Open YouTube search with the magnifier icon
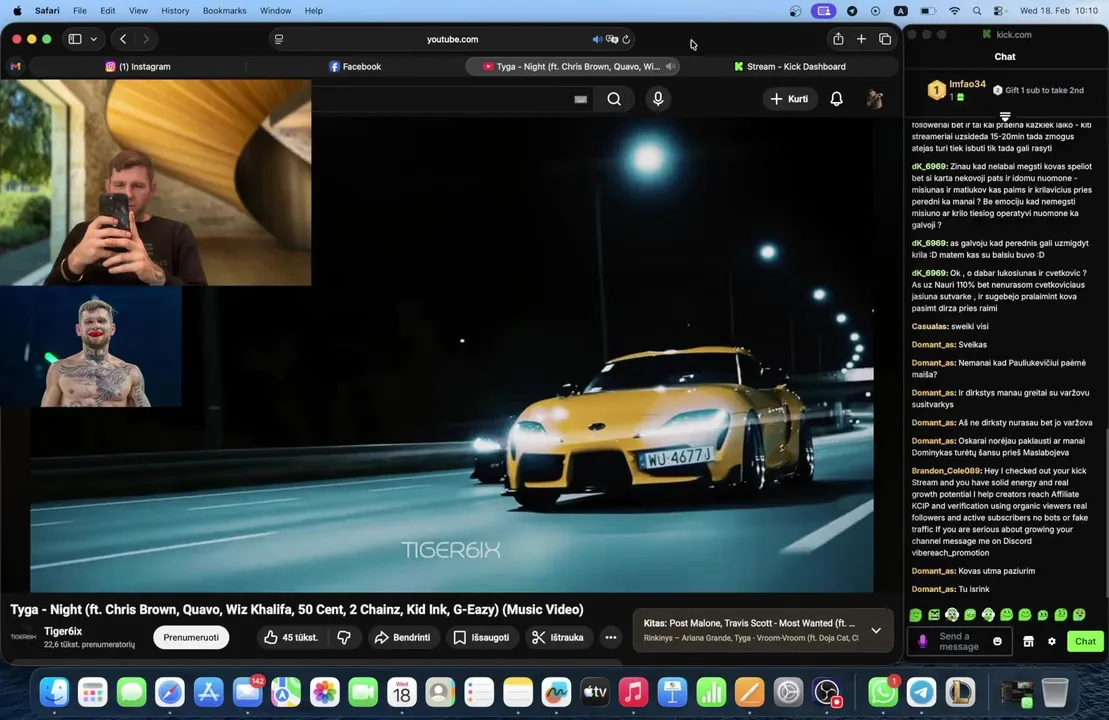This screenshot has width=1109, height=720. [x=614, y=99]
